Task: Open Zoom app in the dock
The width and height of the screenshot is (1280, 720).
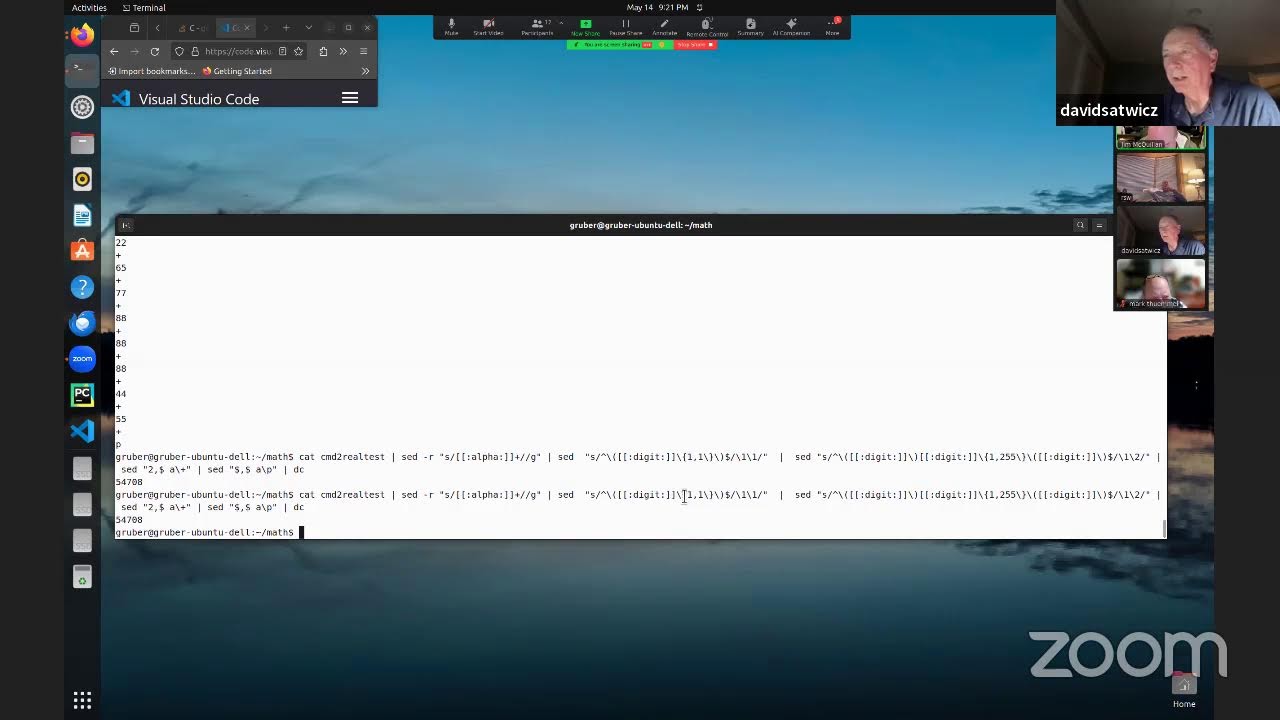Action: tap(82, 359)
